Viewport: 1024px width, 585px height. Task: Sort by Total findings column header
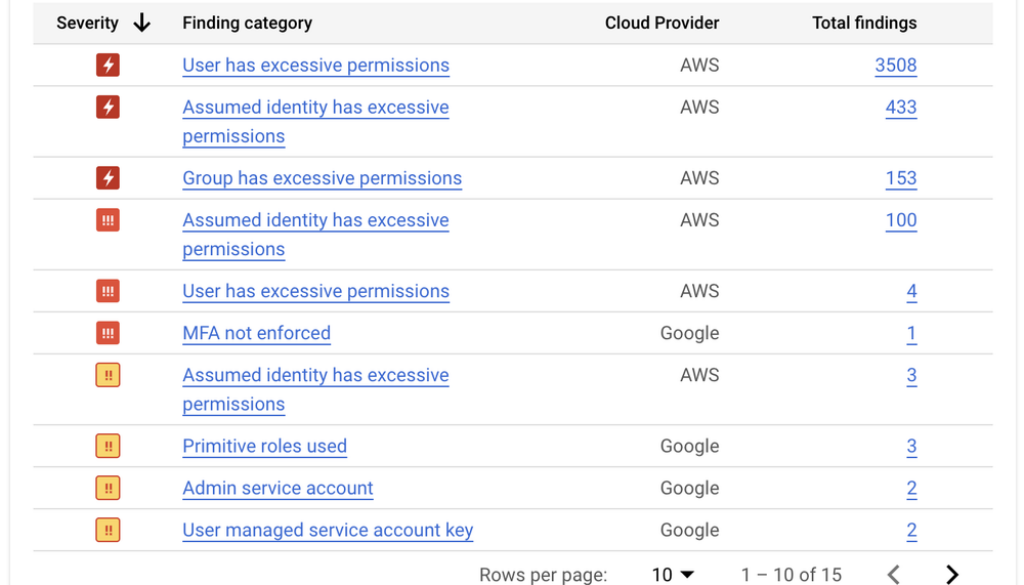pos(864,23)
